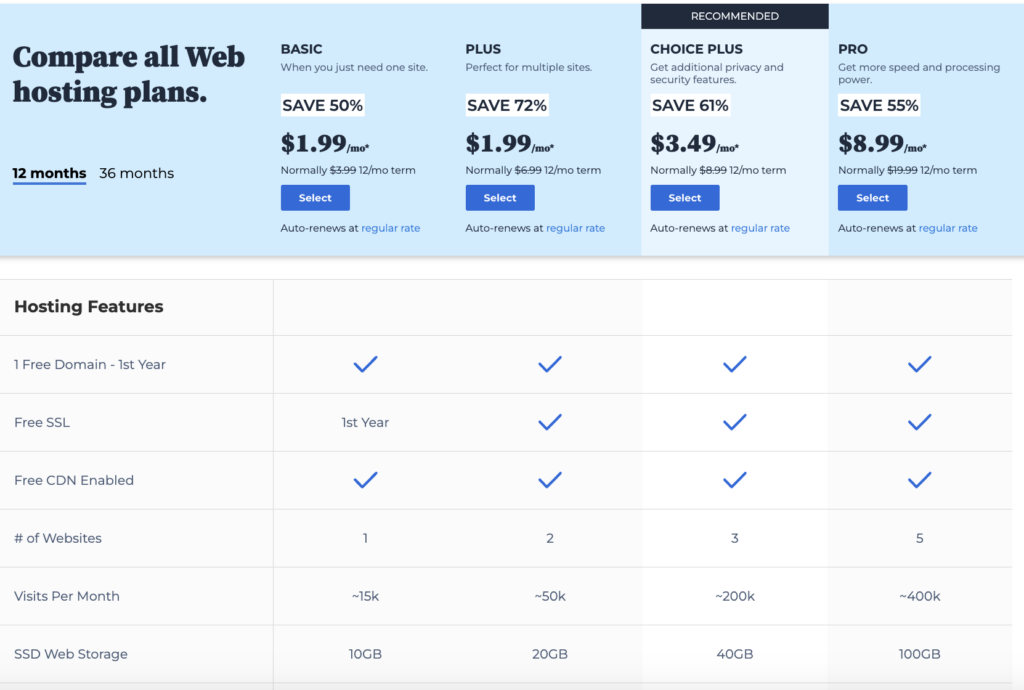Click the Free SSL checkmark under Plus
This screenshot has width=1024, height=690.
(x=549, y=421)
